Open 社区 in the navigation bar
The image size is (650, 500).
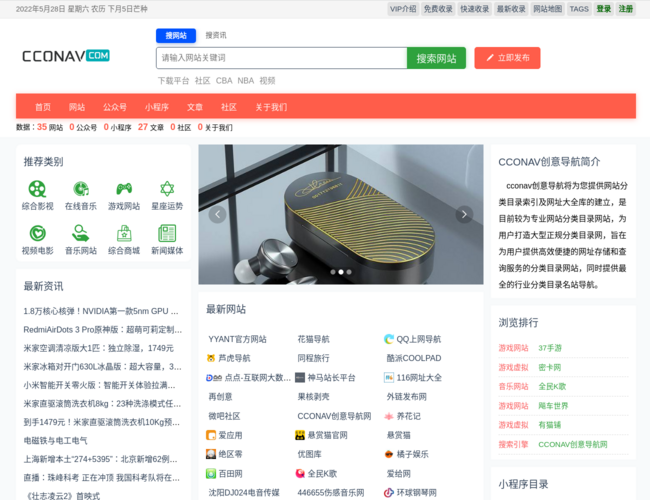(229, 107)
